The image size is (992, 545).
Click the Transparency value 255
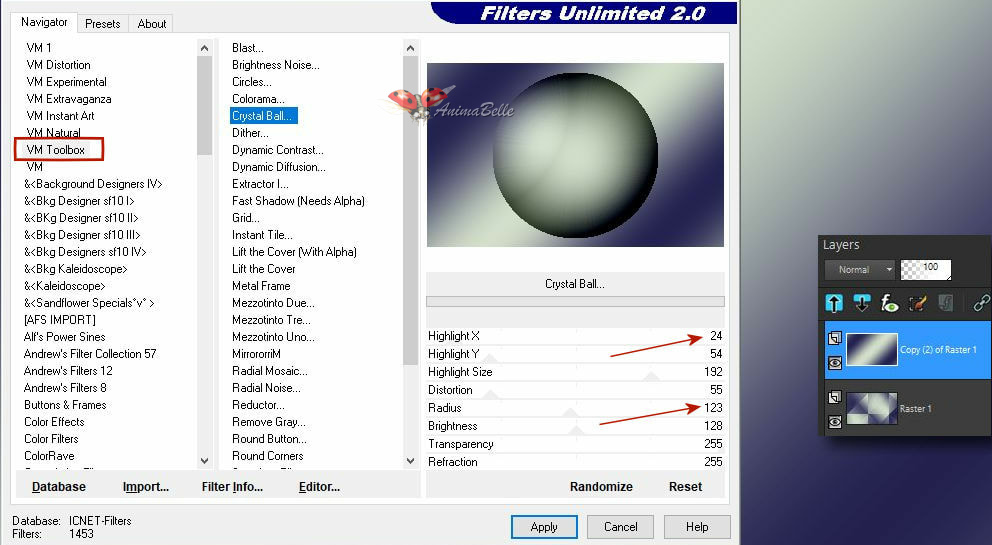coord(713,444)
